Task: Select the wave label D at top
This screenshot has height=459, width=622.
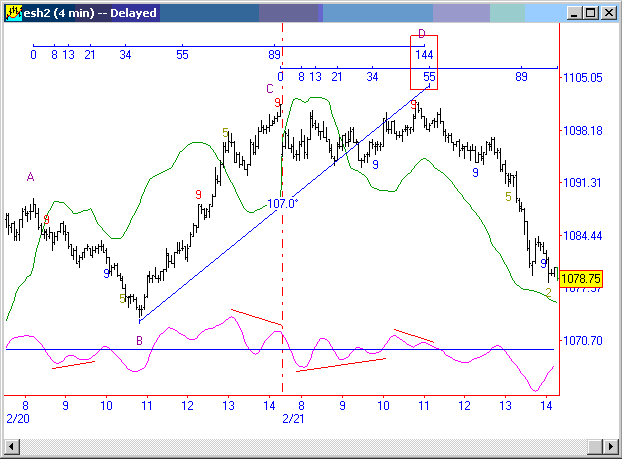Action: pos(422,34)
